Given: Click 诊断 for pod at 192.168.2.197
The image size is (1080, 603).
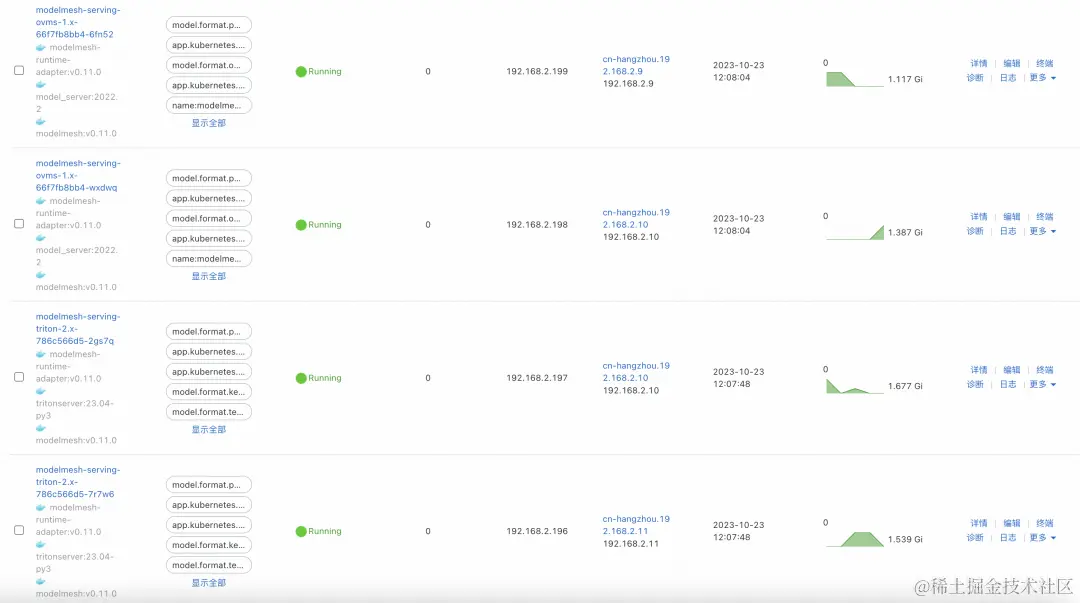Looking at the screenshot, I should coord(975,385).
